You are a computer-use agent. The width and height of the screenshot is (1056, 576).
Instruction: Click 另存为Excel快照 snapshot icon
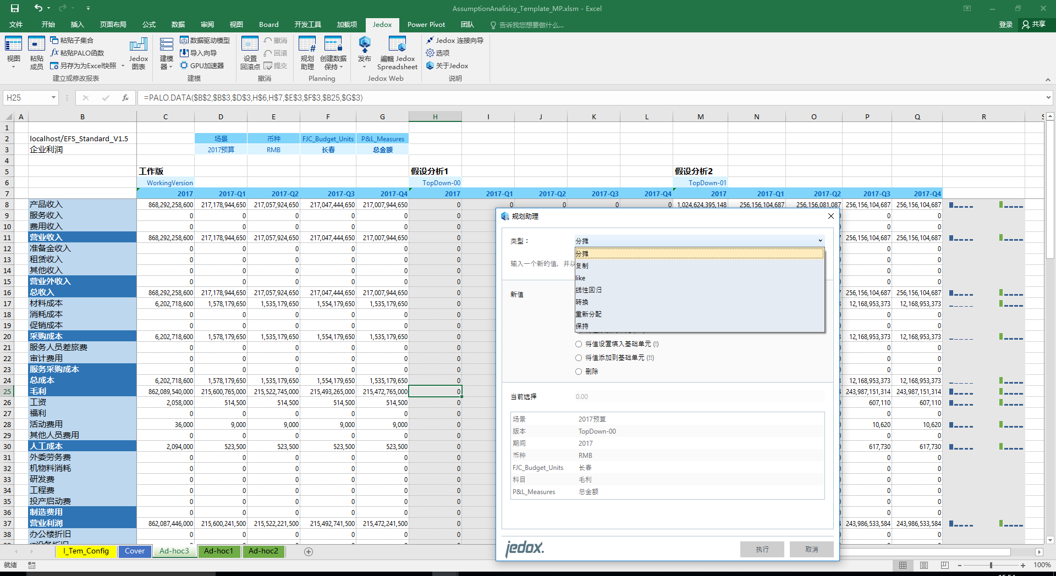[55, 65]
